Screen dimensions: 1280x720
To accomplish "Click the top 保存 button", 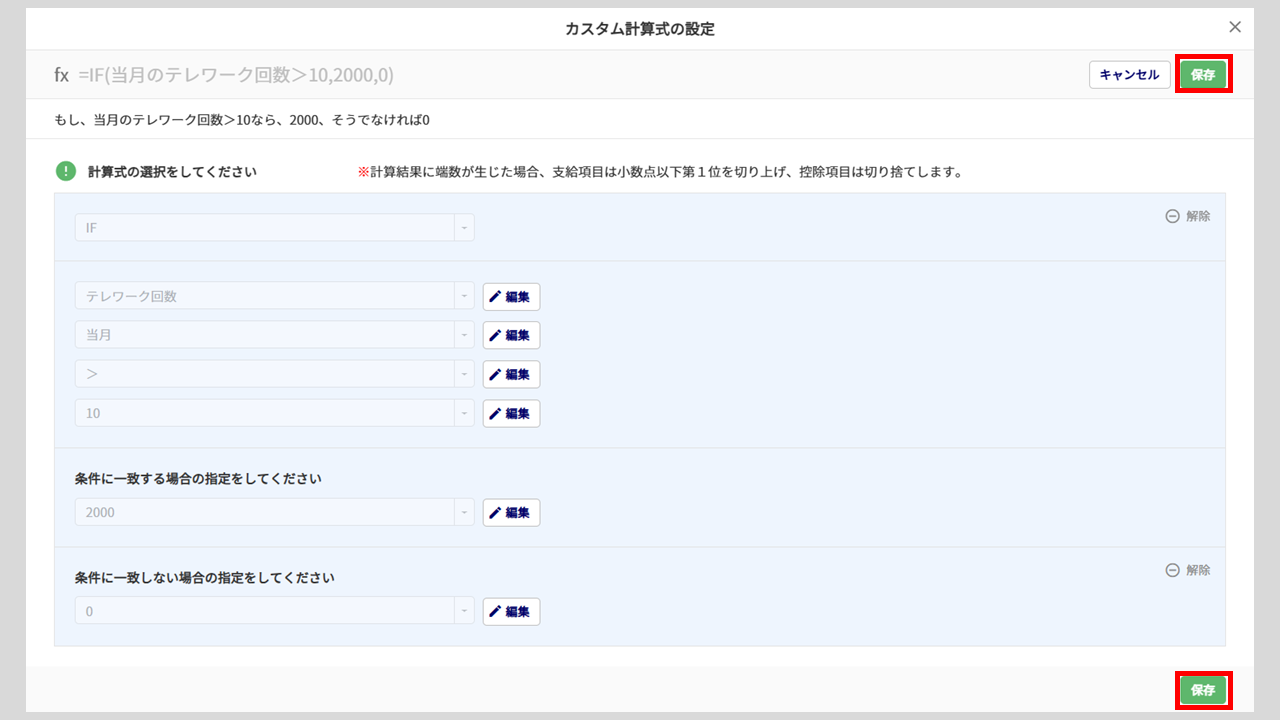I will pos(1203,75).
